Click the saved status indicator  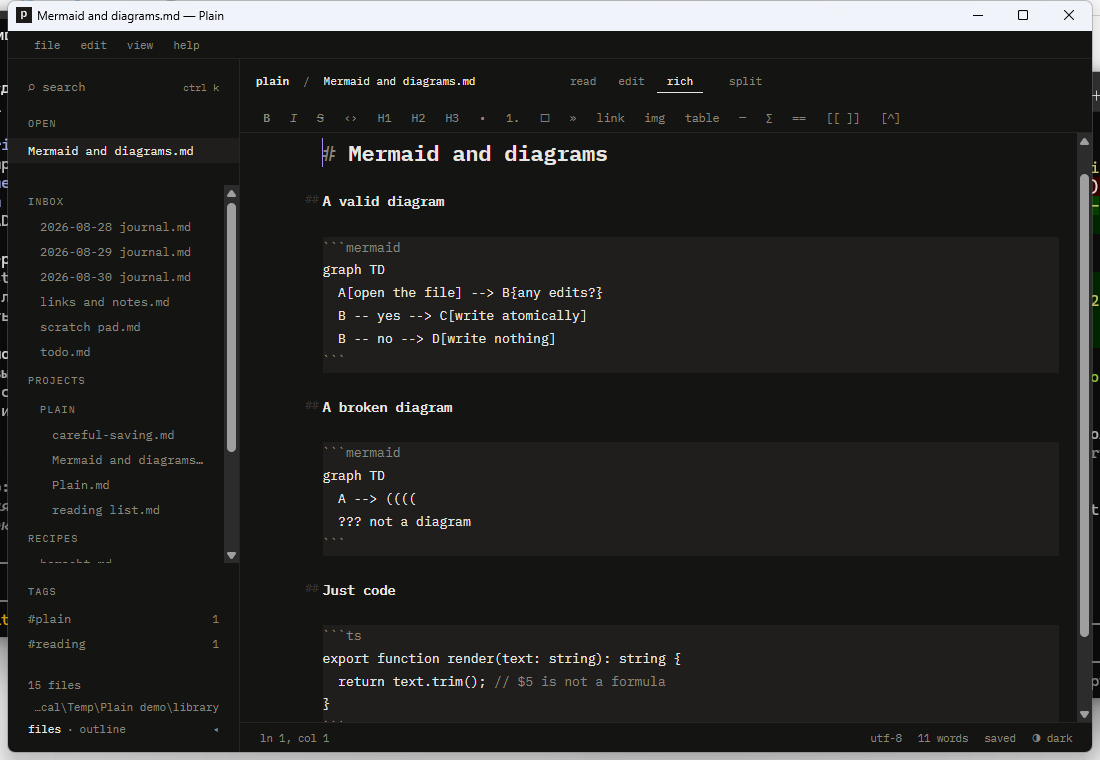1000,738
